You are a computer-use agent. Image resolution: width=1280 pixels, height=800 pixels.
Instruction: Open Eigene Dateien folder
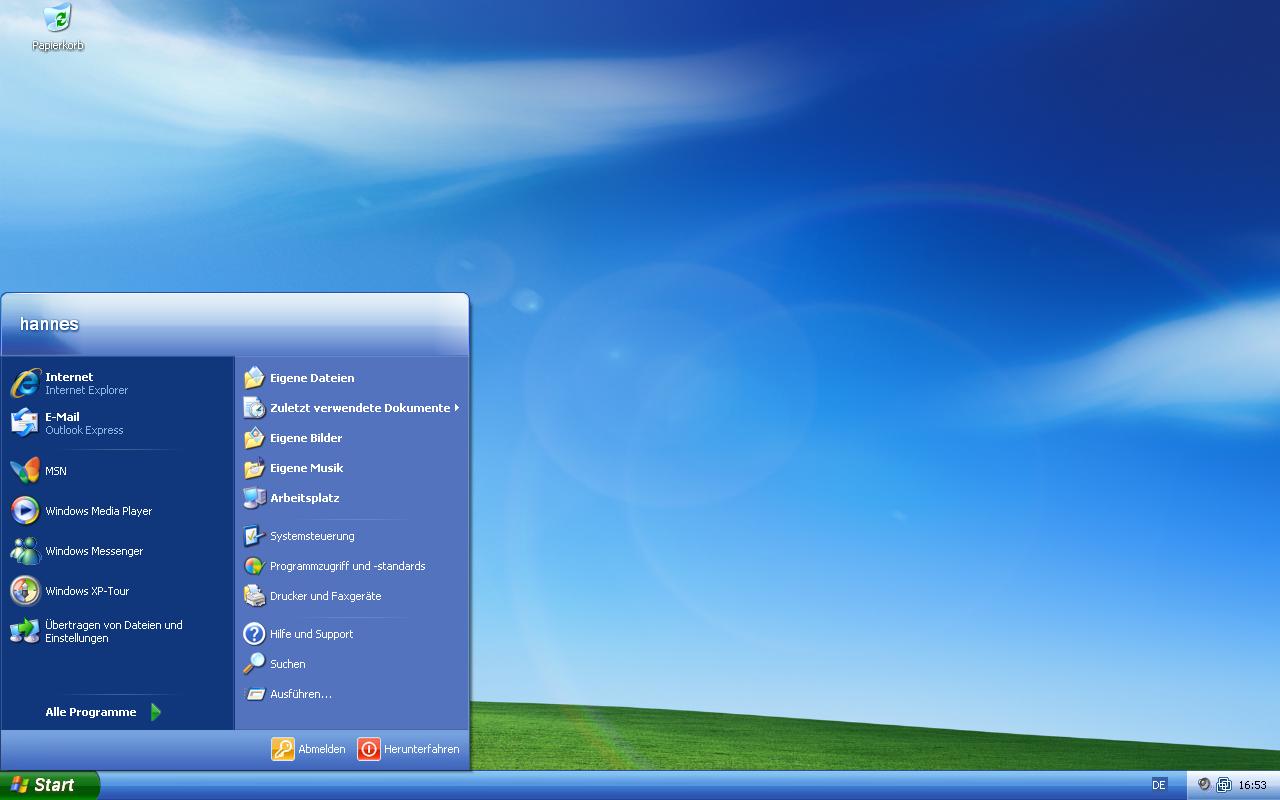pos(311,378)
